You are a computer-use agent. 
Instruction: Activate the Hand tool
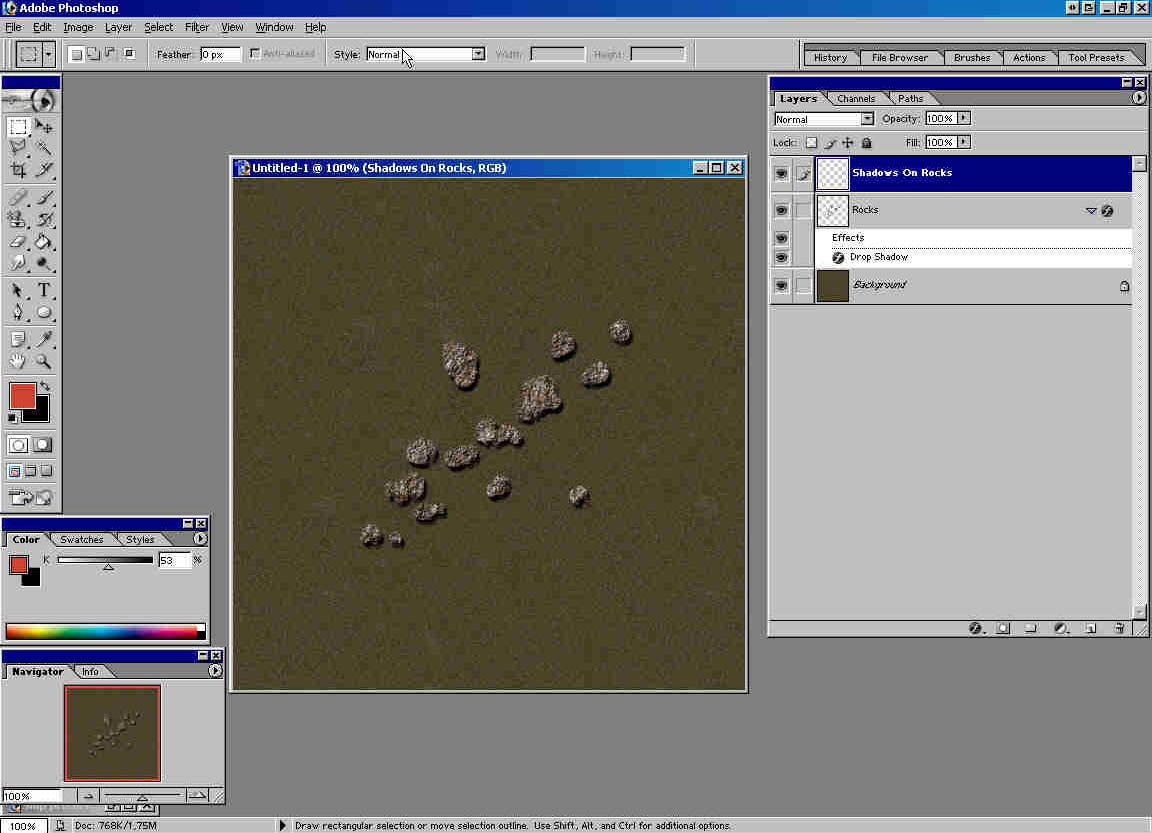point(18,362)
